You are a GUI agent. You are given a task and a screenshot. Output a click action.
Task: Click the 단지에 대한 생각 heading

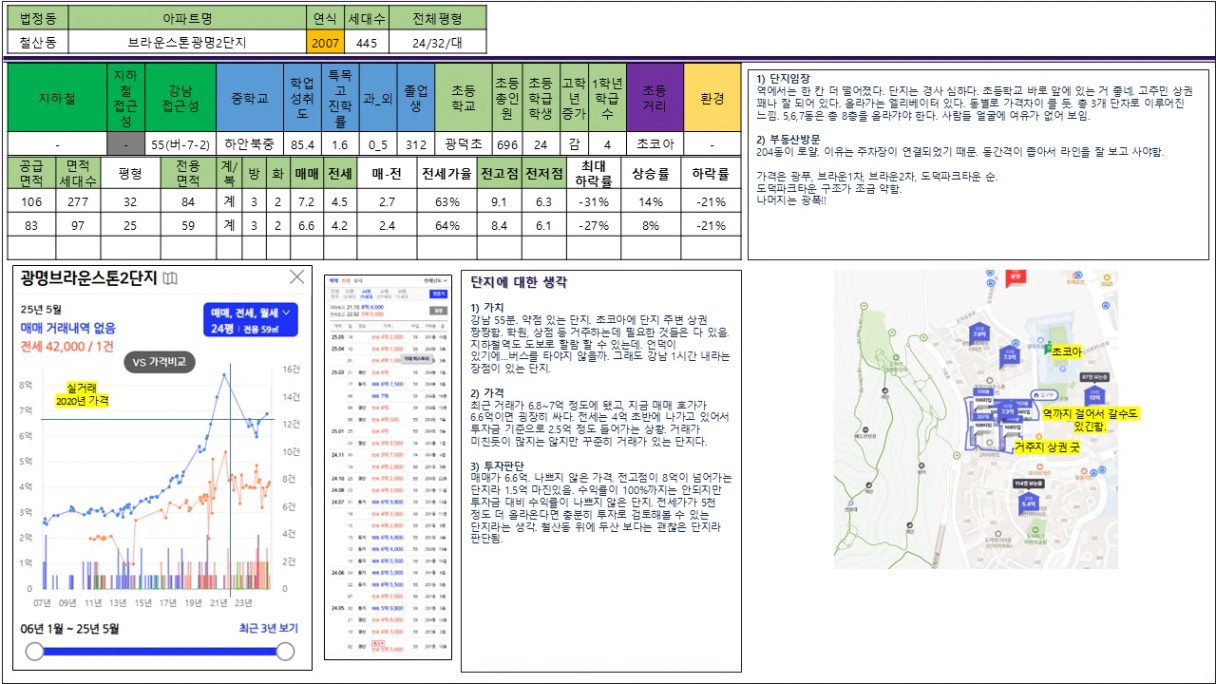pyautogui.click(x=517, y=283)
